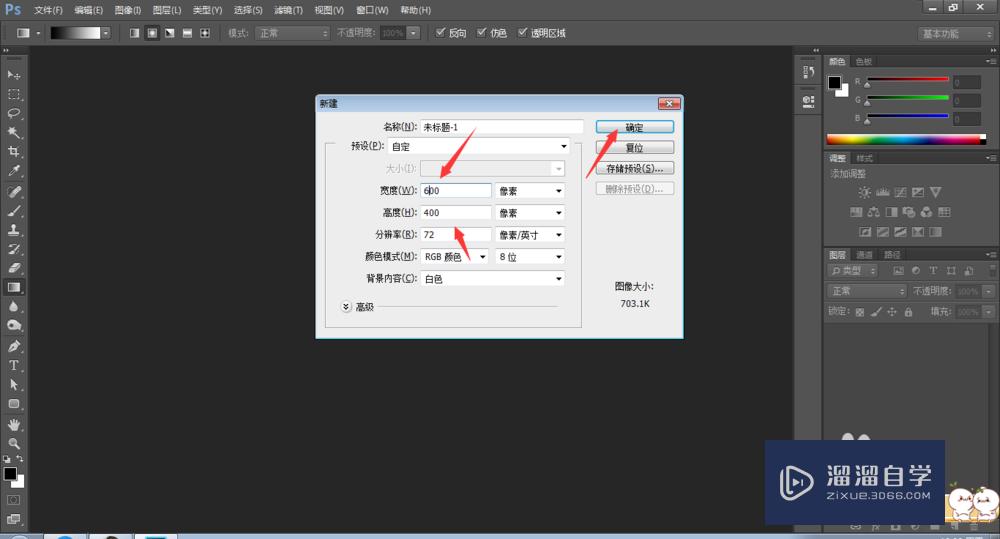Image resolution: width=1000 pixels, height=539 pixels.
Task: Select the Path Selection tool
Action: click(13, 385)
